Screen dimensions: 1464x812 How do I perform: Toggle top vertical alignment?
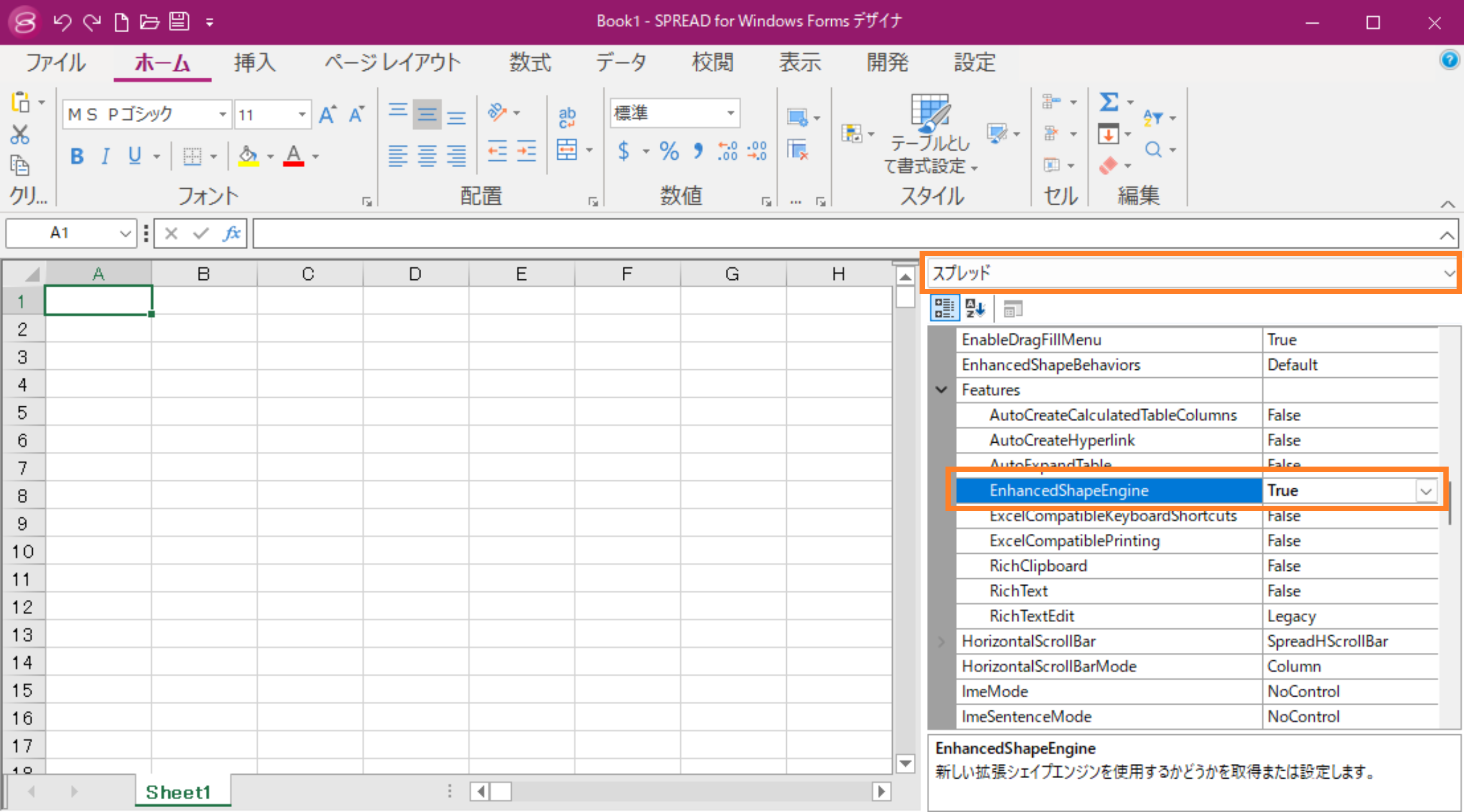coord(398,110)
